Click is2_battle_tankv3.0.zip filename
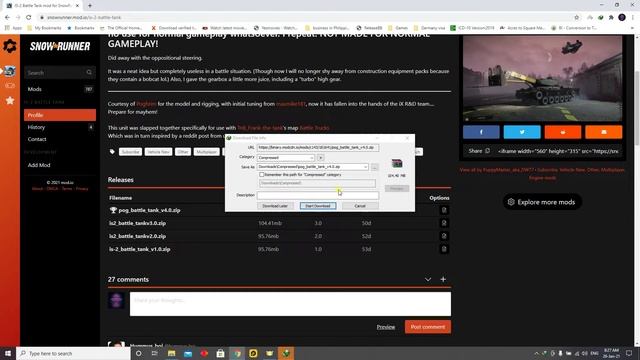This screenshot has width=640, height=360. [138, 223]
